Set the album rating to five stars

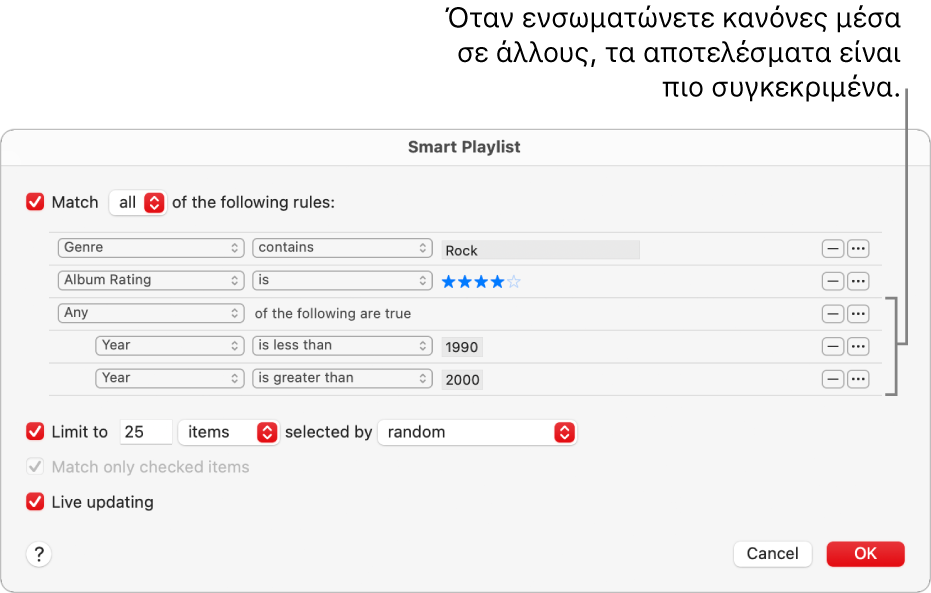point(513,281)
